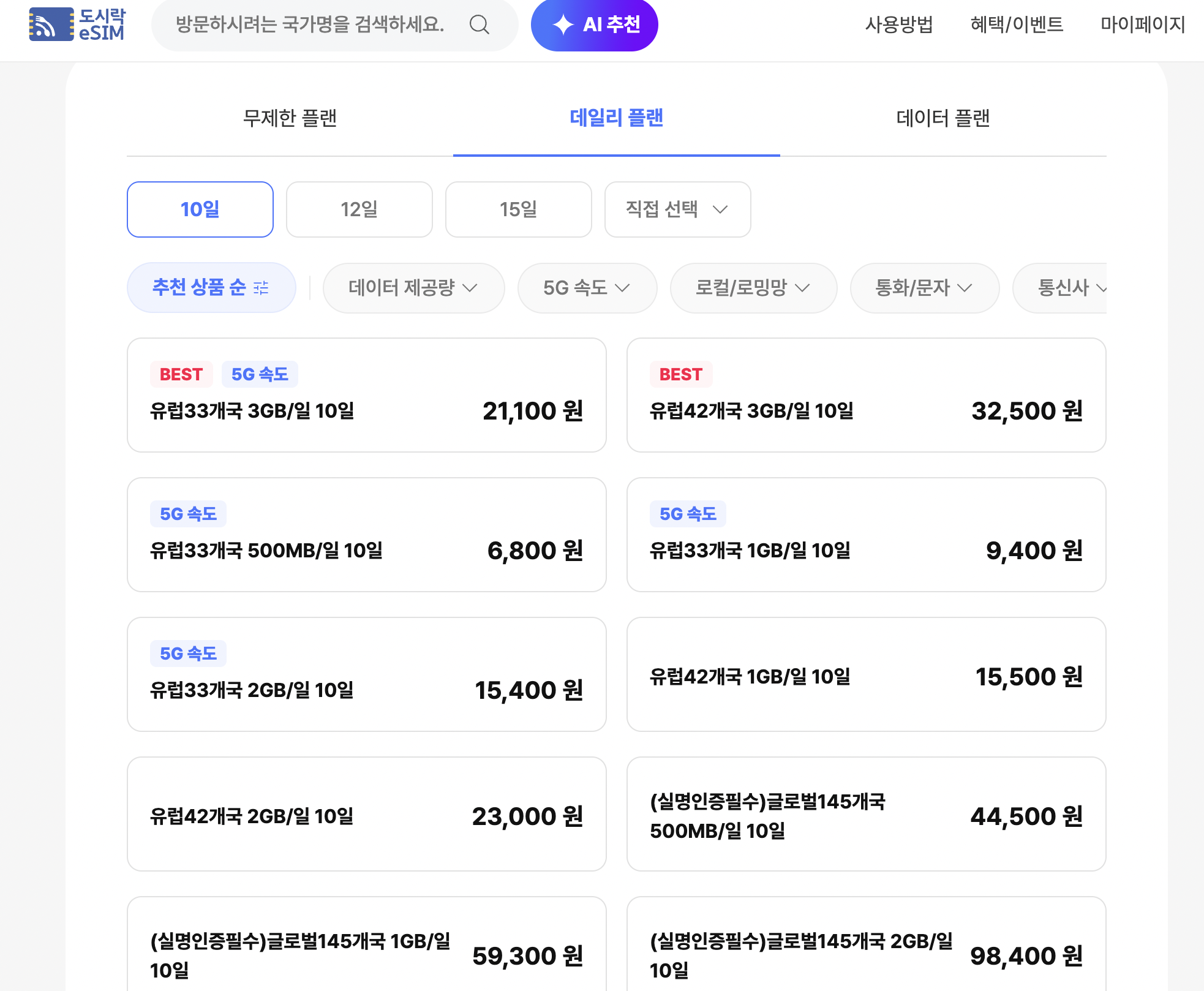
Task: Switch to the 데이터 플랜 tab
Action: 943,118
